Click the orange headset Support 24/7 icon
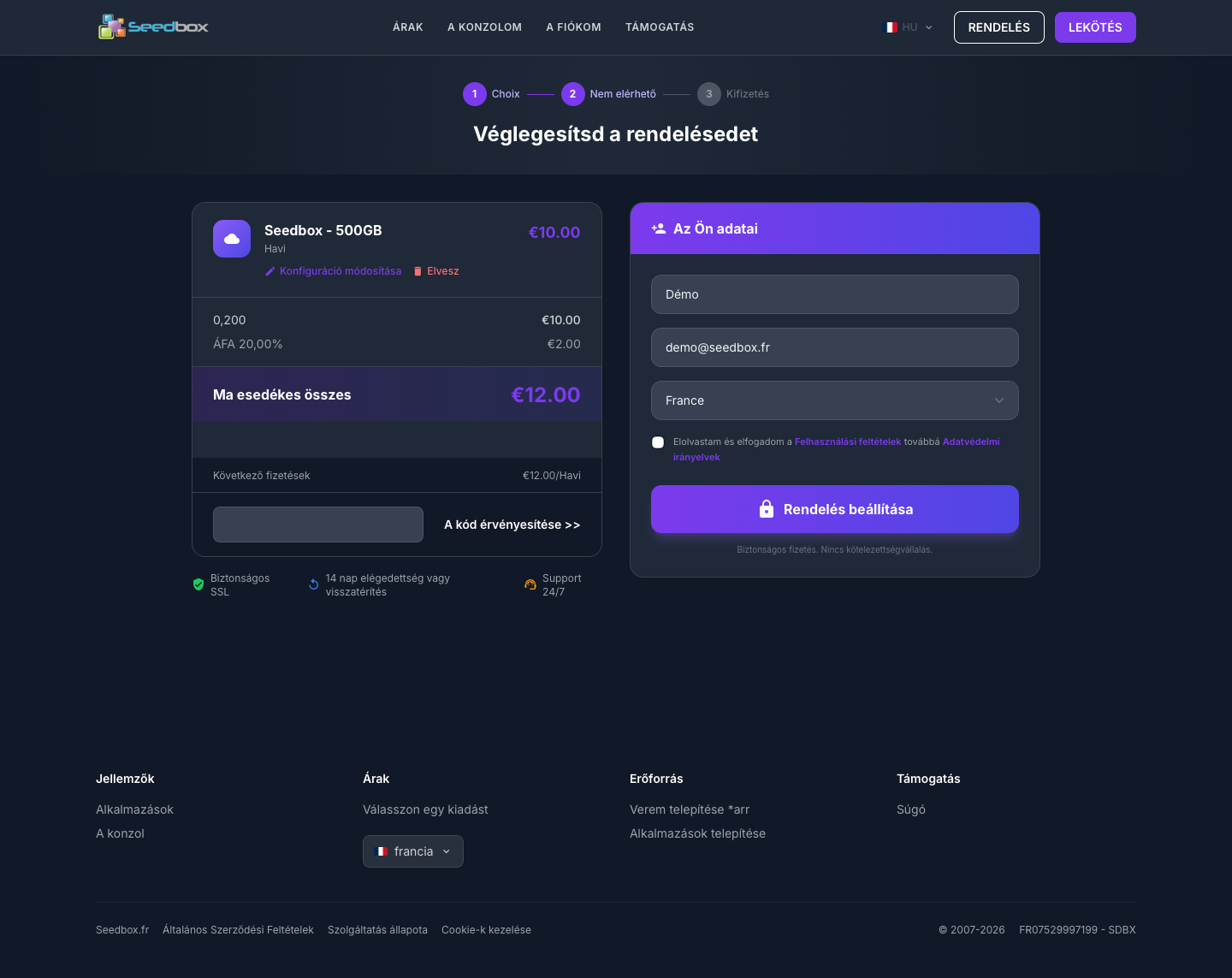The width and height of the screenshot is (1232, 978). (x=530, y=584)
